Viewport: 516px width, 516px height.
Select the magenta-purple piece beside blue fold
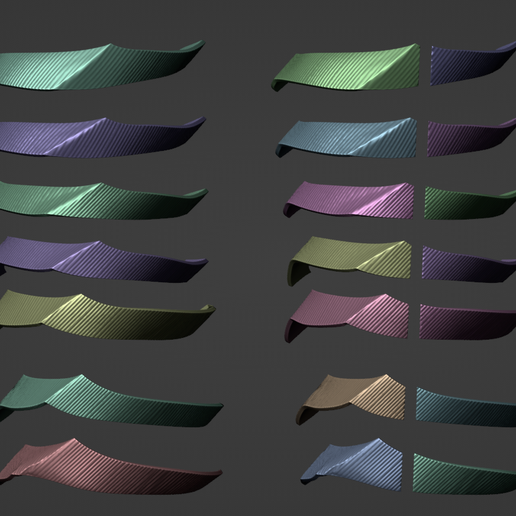point(472,138)
